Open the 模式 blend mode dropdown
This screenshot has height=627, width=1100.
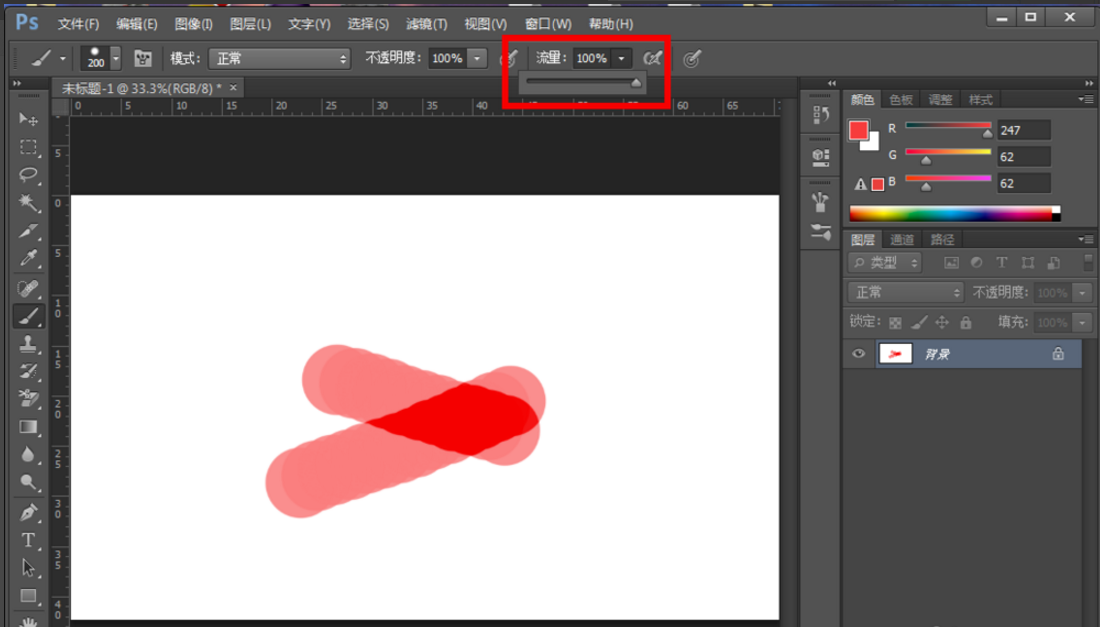[279, 59]
